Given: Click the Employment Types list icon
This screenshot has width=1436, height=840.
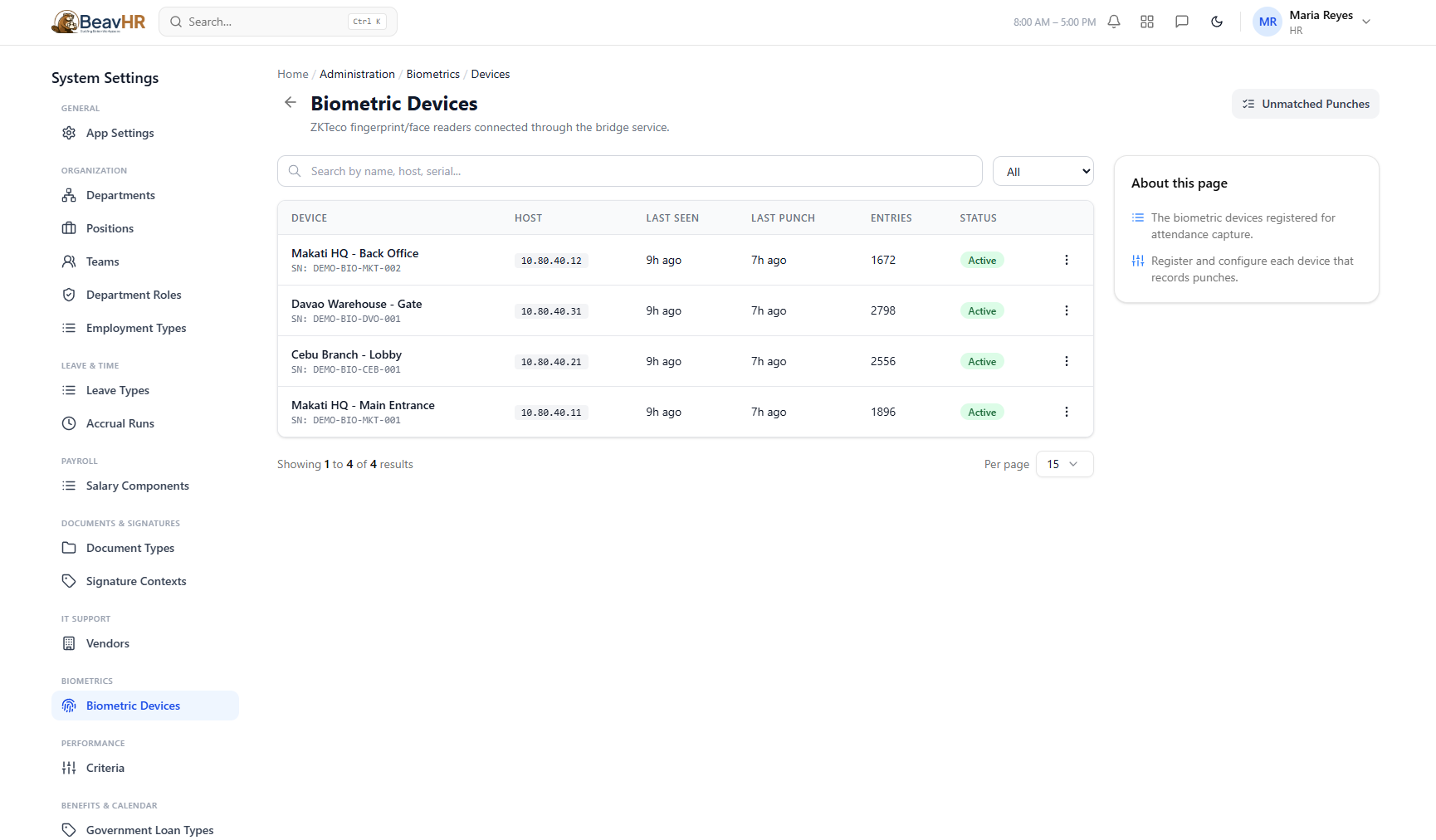Looking at the screenshot, I should [69, 328].
